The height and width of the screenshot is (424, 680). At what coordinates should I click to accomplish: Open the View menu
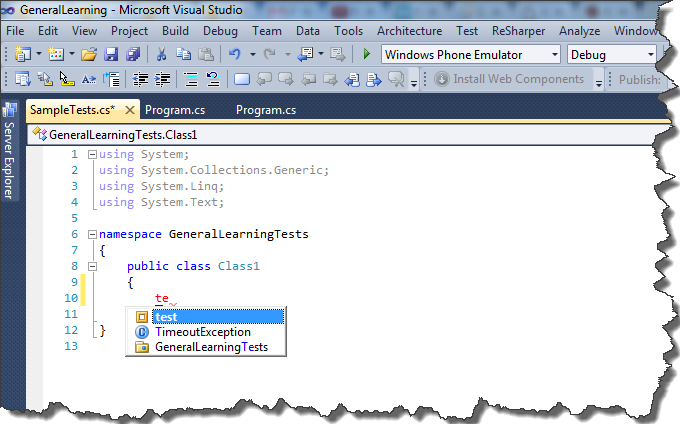coord(84,31)
